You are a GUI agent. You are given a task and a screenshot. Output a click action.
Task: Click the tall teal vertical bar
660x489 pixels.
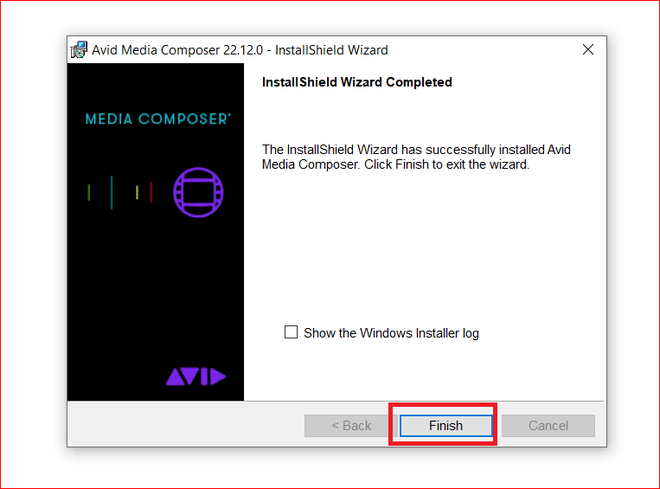(x=112, y=192)
